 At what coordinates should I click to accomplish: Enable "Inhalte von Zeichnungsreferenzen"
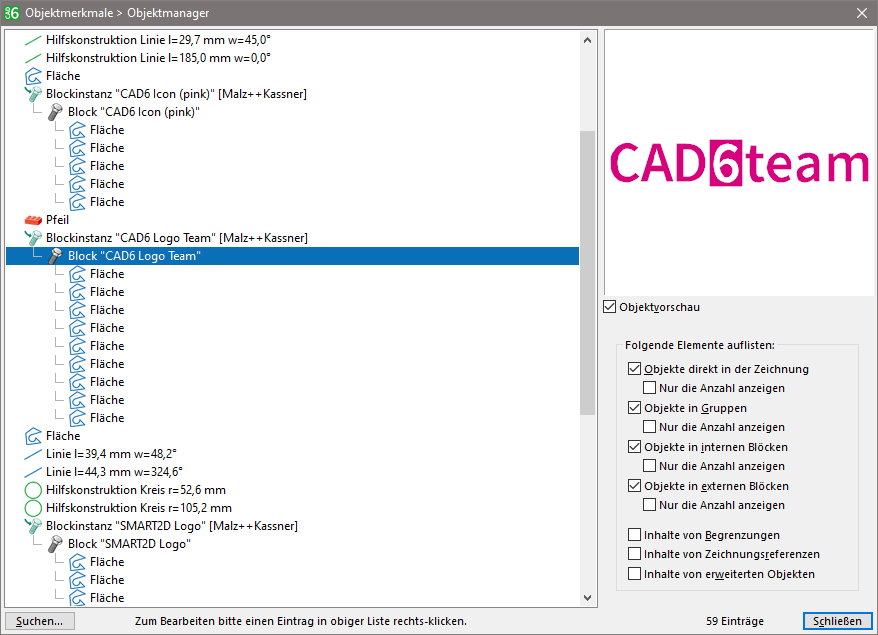coord(634,554)
